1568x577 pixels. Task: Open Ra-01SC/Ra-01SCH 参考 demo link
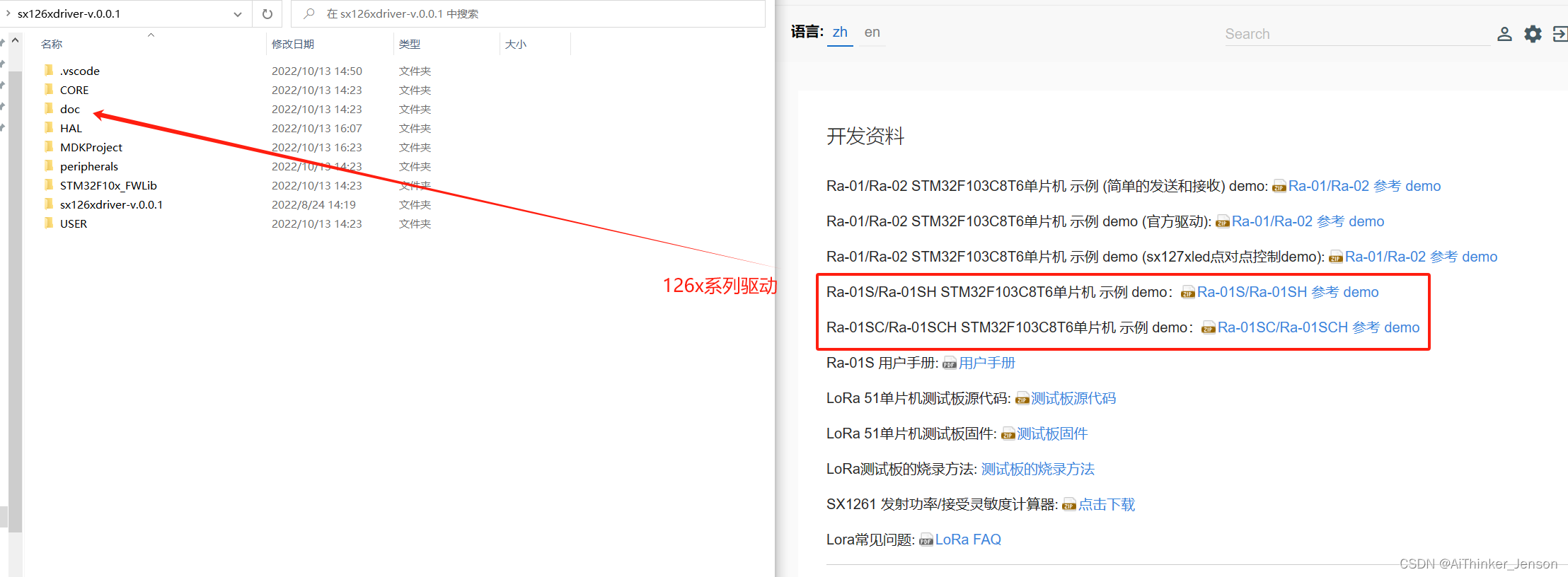pyautogui.click(x=1319, y=327)
